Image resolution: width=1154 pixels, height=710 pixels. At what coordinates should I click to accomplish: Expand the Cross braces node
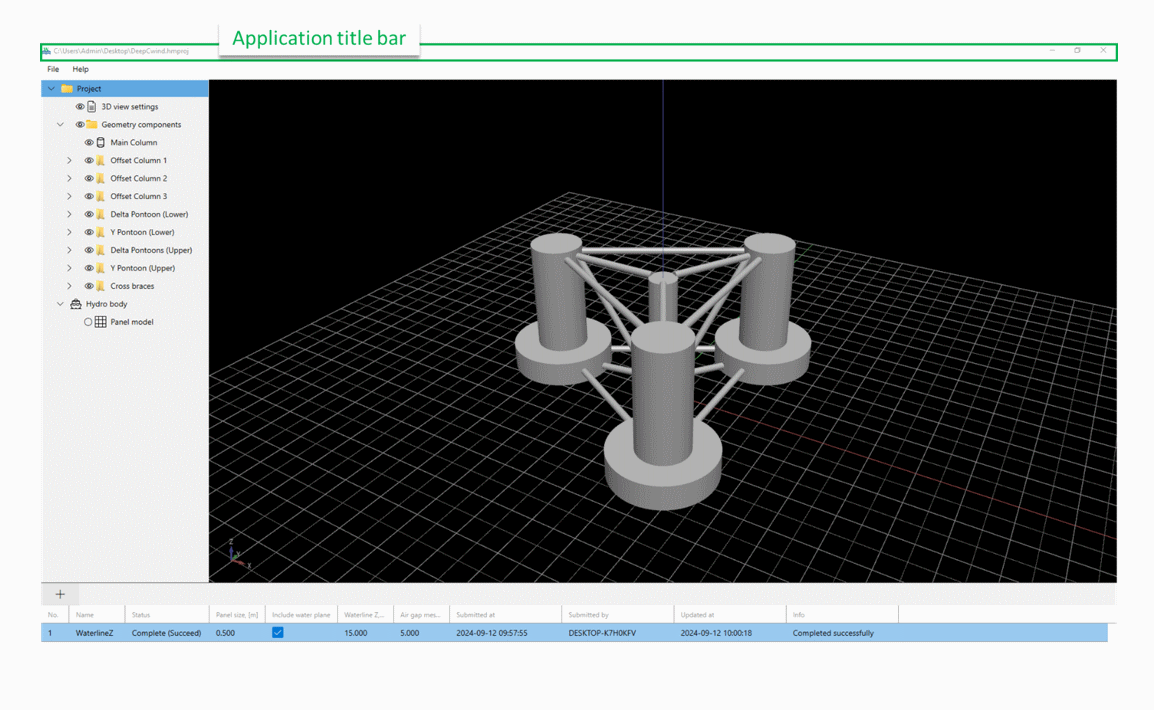[69, 286]
